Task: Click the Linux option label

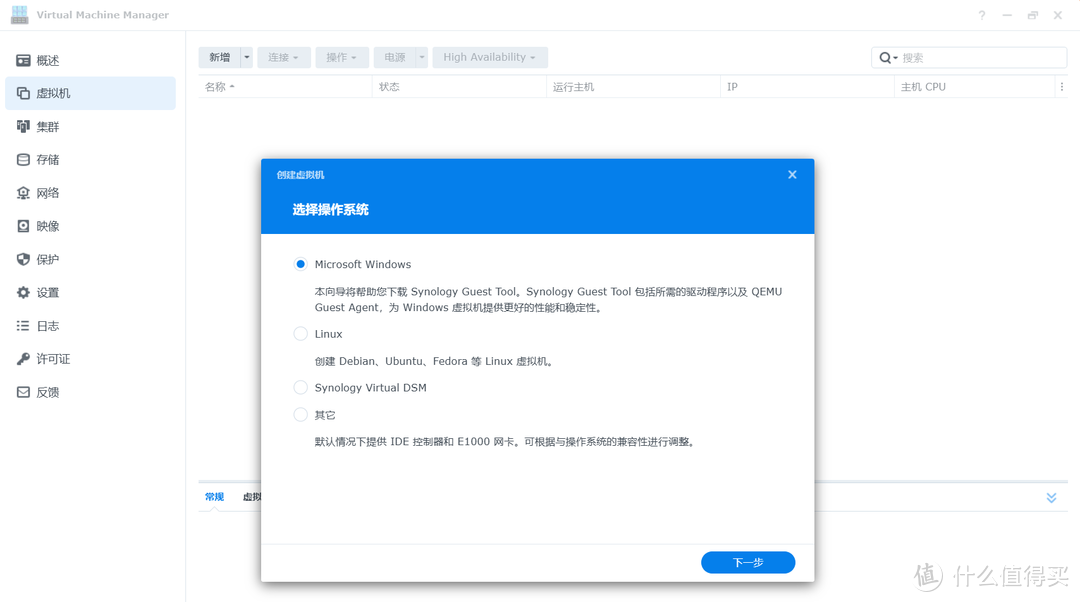Action: 329,333
